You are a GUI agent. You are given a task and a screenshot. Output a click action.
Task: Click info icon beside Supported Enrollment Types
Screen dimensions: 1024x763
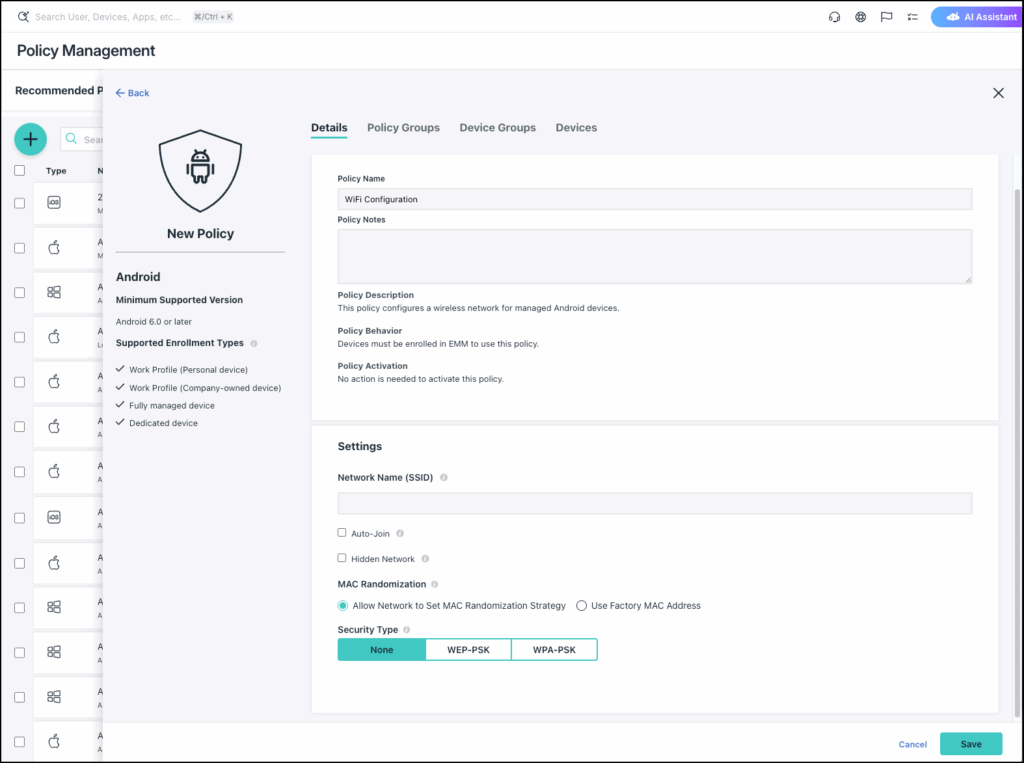click(x=253, y=343)
